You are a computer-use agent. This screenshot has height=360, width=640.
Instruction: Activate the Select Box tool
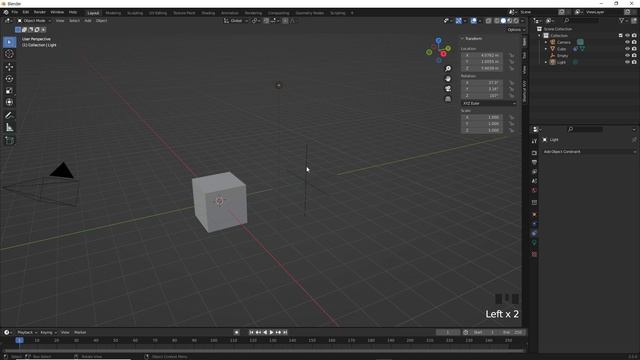click(9, 42)
